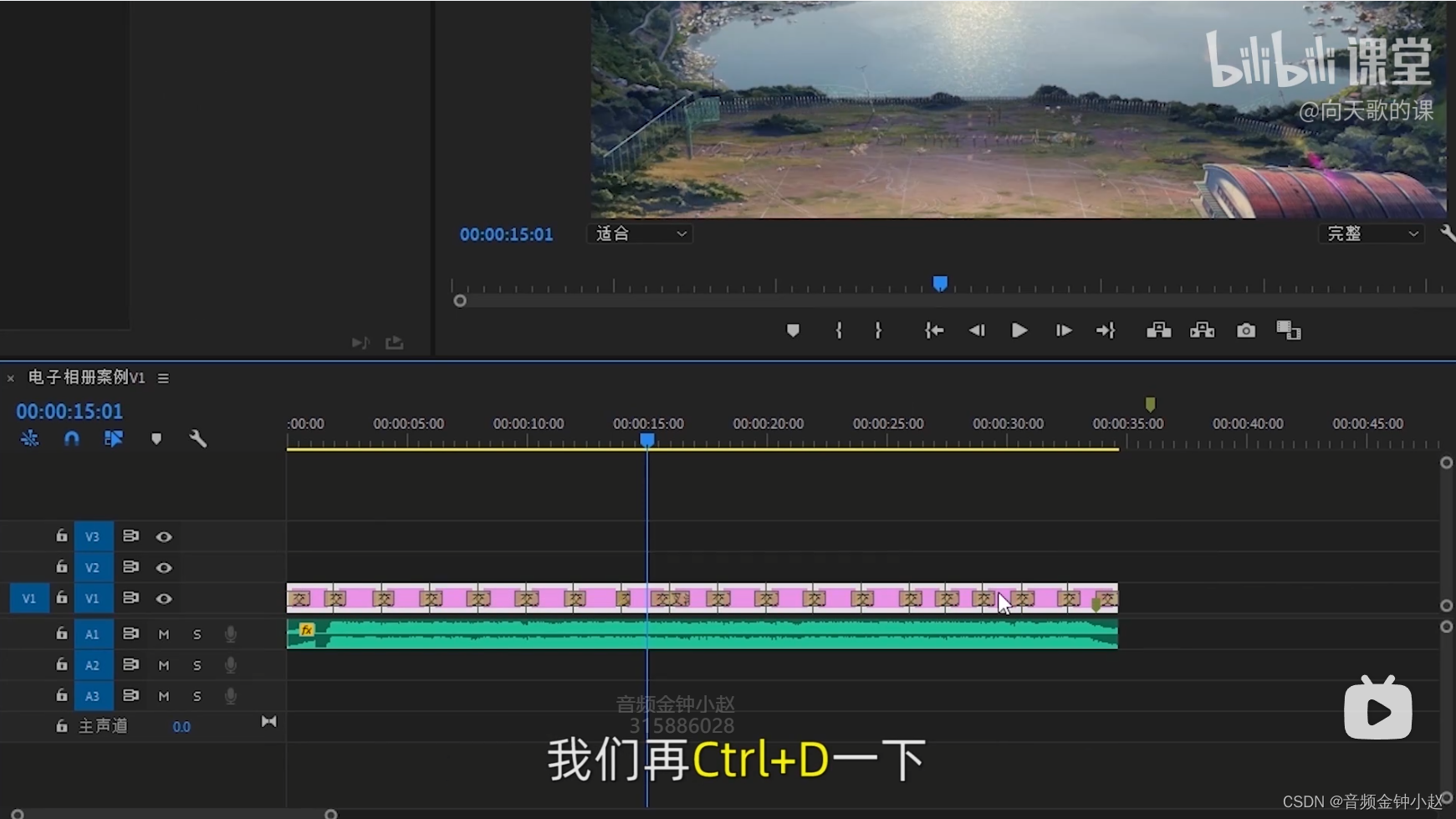
Task: Target audio track A2 header
Action: pos(93,665)
